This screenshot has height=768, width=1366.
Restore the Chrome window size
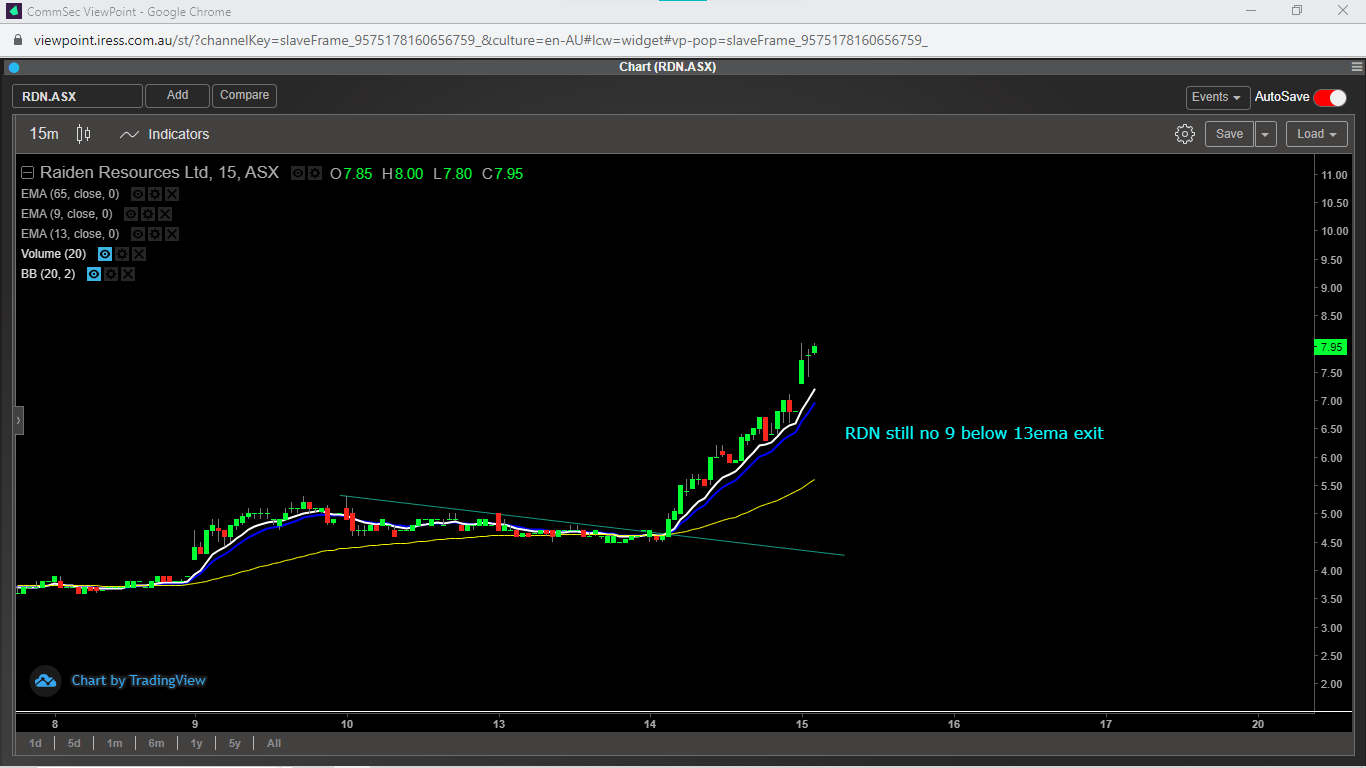[1297, 11]
